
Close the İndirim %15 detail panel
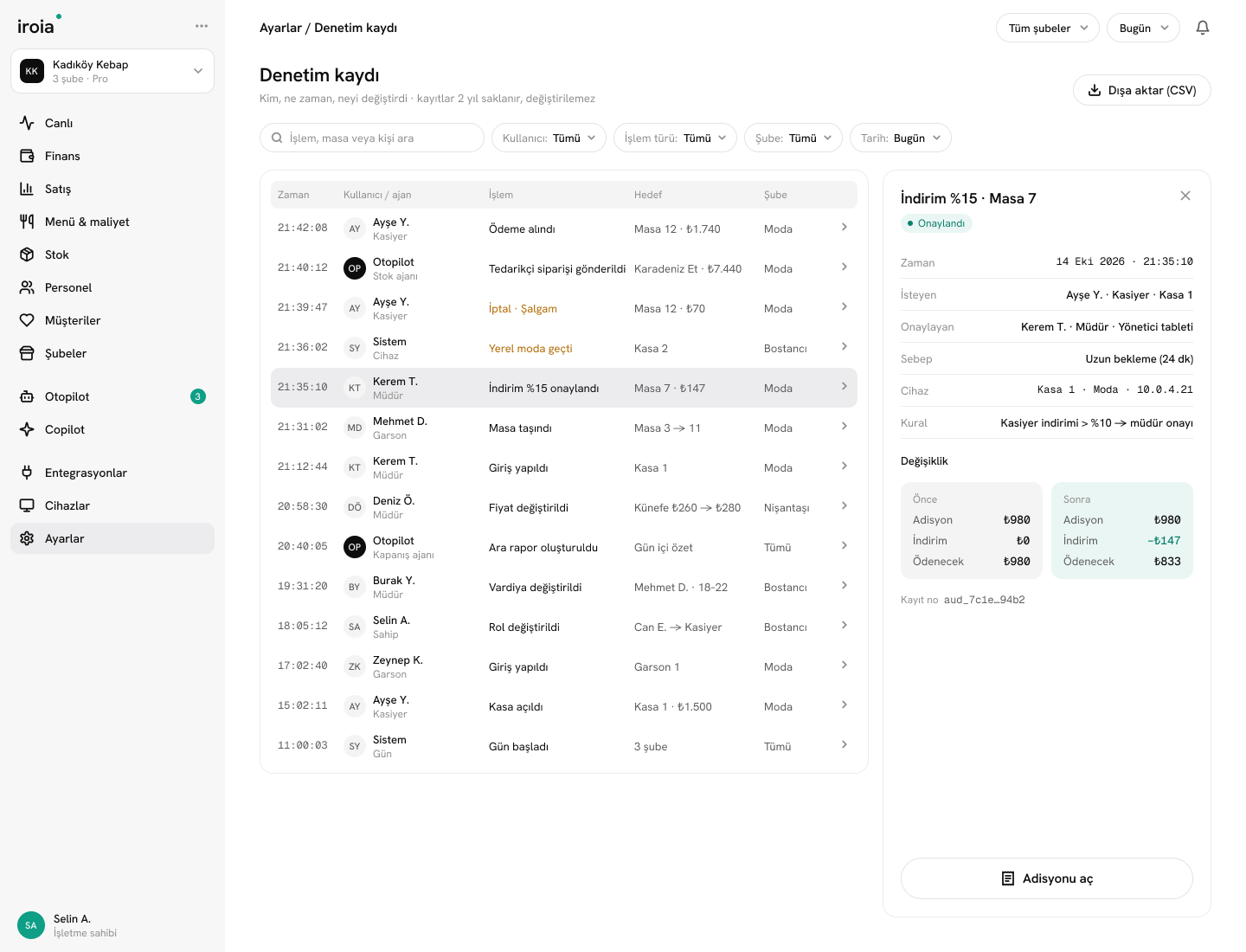coord(1185,196)
